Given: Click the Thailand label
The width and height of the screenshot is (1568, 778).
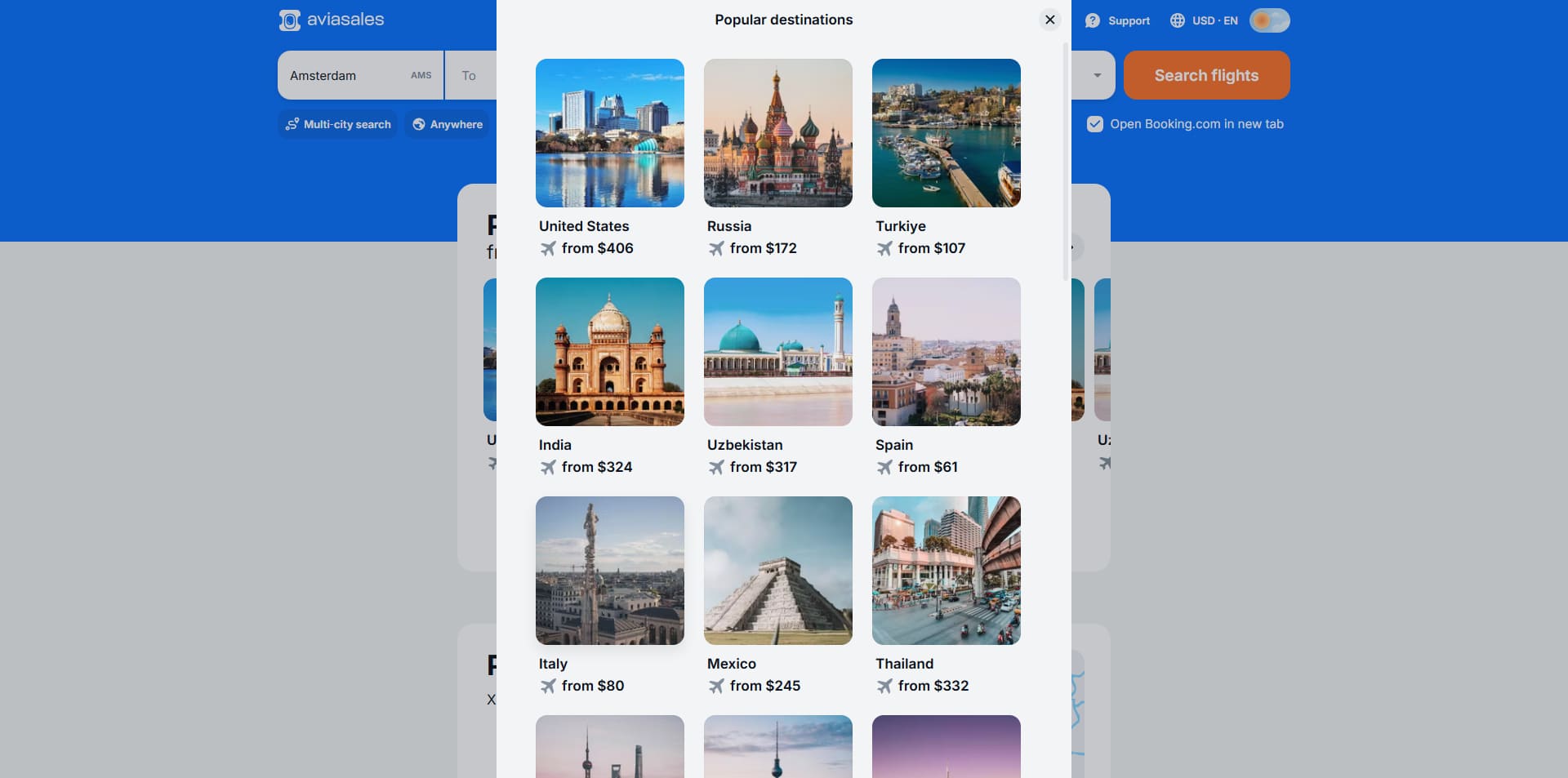Looking at the screenshot, I should (x=904, y=664).
